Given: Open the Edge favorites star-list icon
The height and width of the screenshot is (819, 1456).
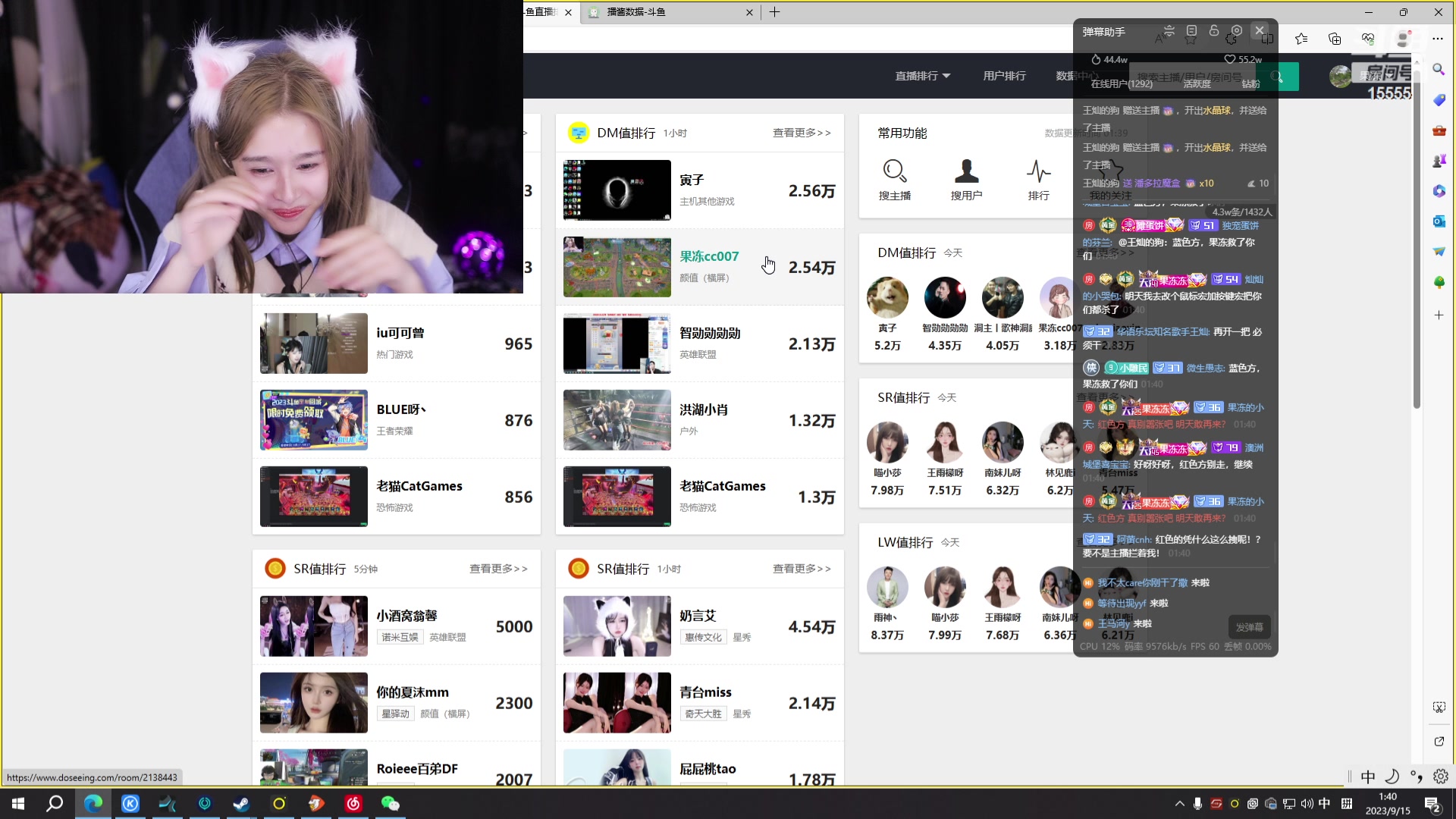Looking at the screenshot, I should click(1301, 39).
